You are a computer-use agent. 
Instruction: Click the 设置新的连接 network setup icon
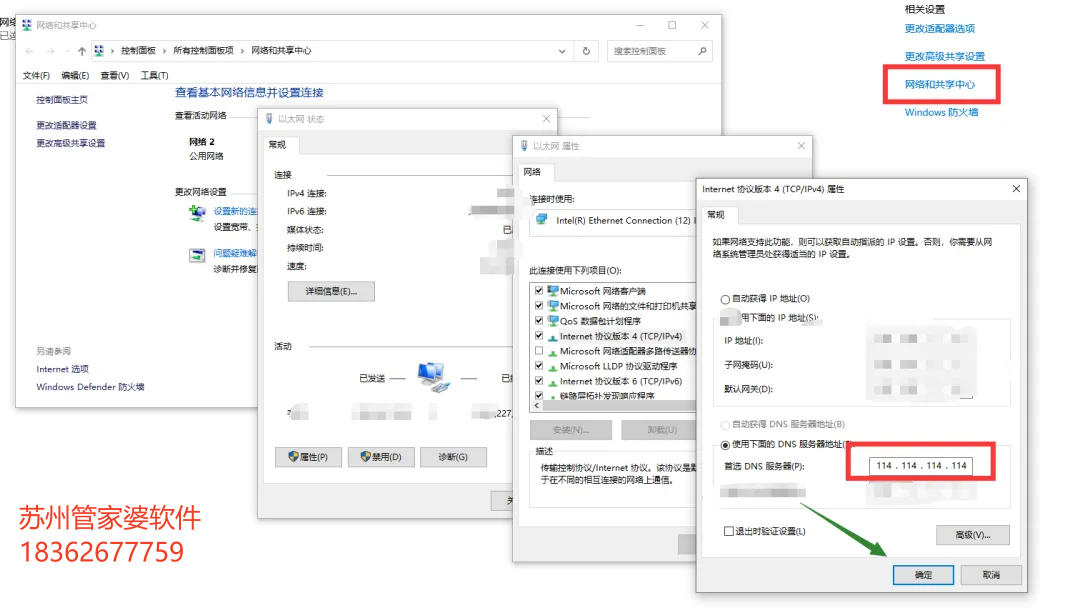[x=197, y=213]
